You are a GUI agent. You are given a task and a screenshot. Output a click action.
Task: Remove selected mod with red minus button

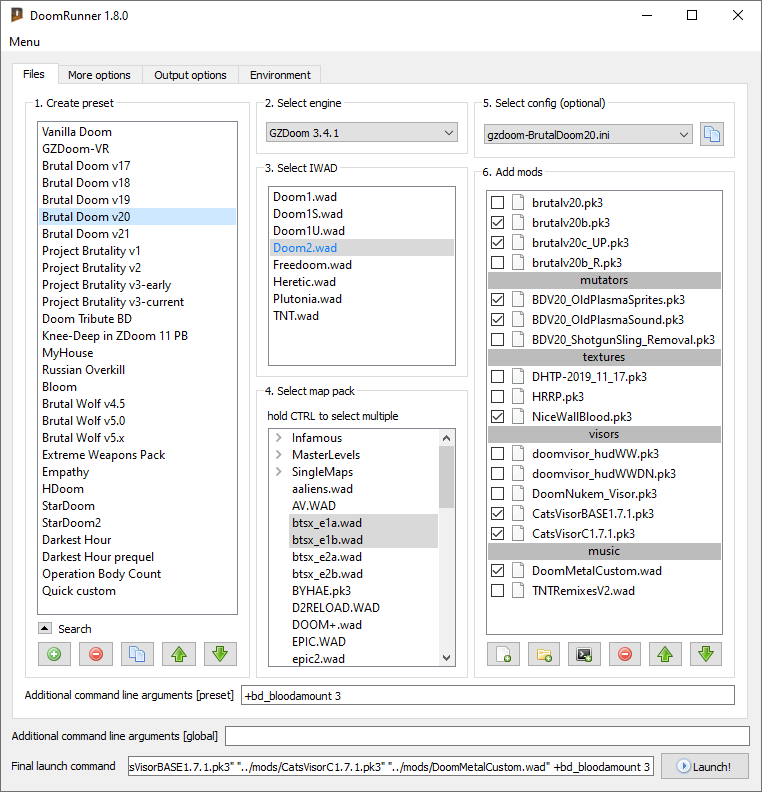625,655
